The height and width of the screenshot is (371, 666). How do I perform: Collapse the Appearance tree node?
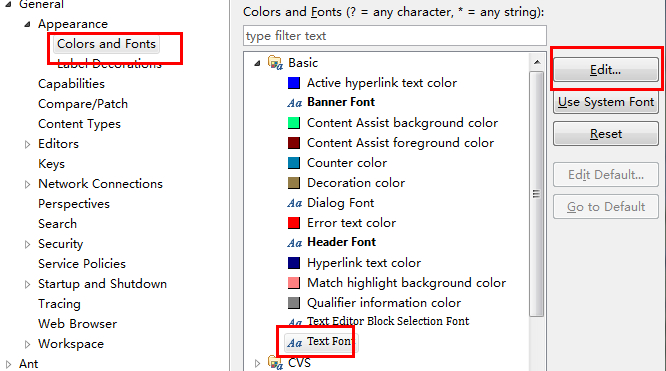27,25
